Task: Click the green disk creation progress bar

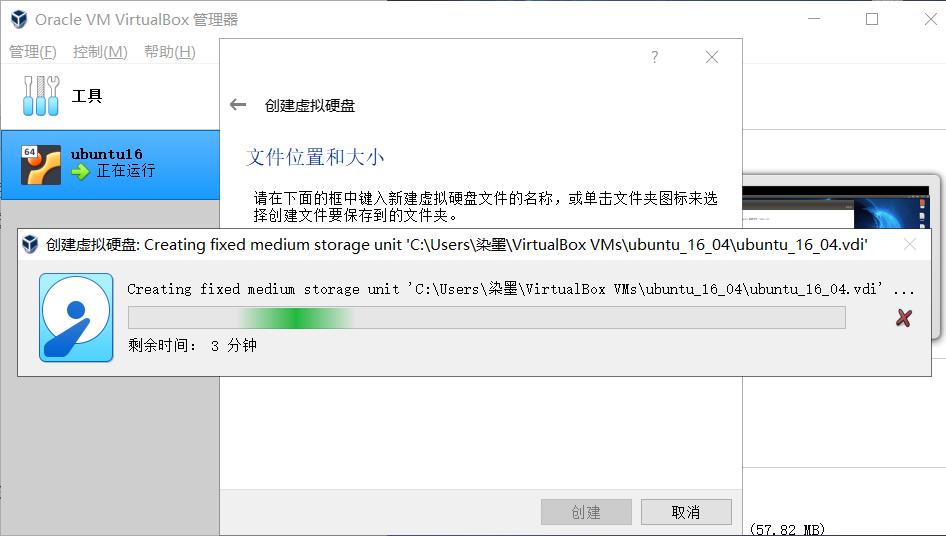Action: point(486,317)
